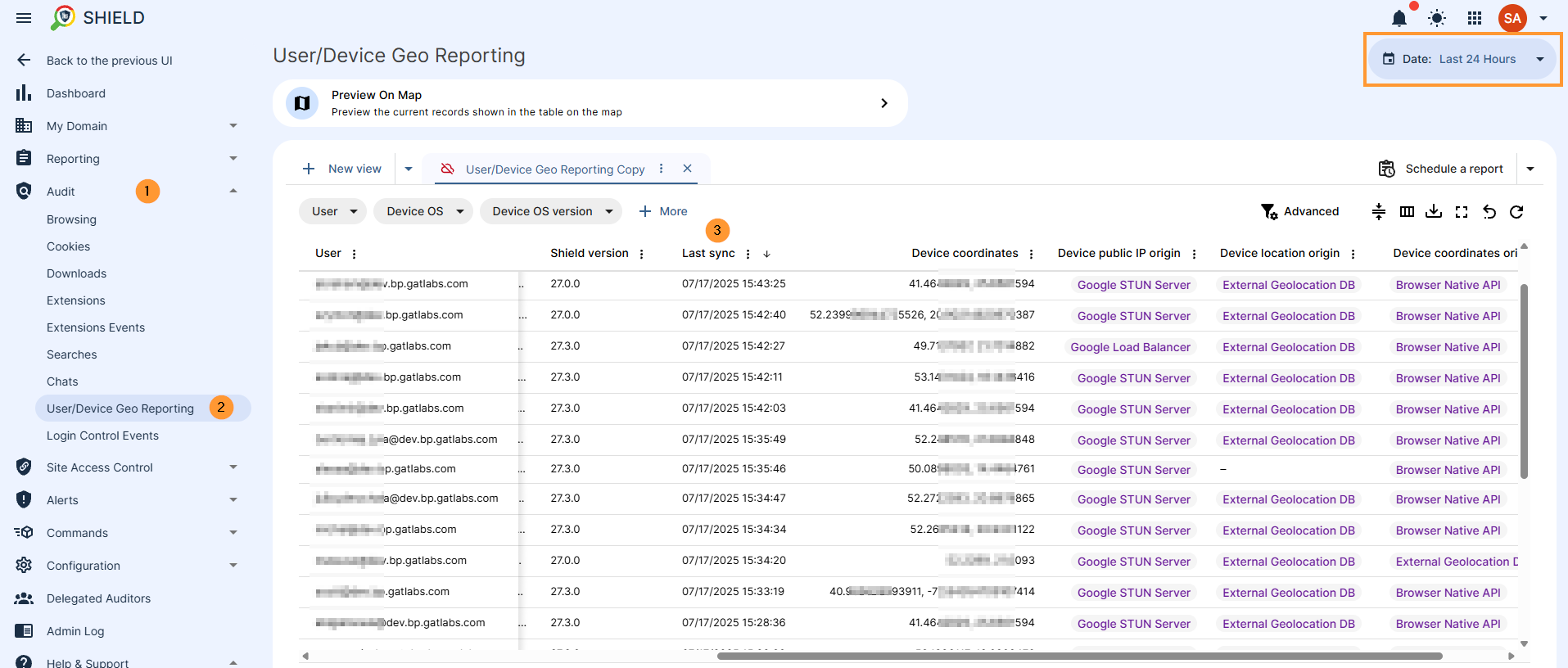
Task: Expand the Configuration menu
Action: [127, 566]
